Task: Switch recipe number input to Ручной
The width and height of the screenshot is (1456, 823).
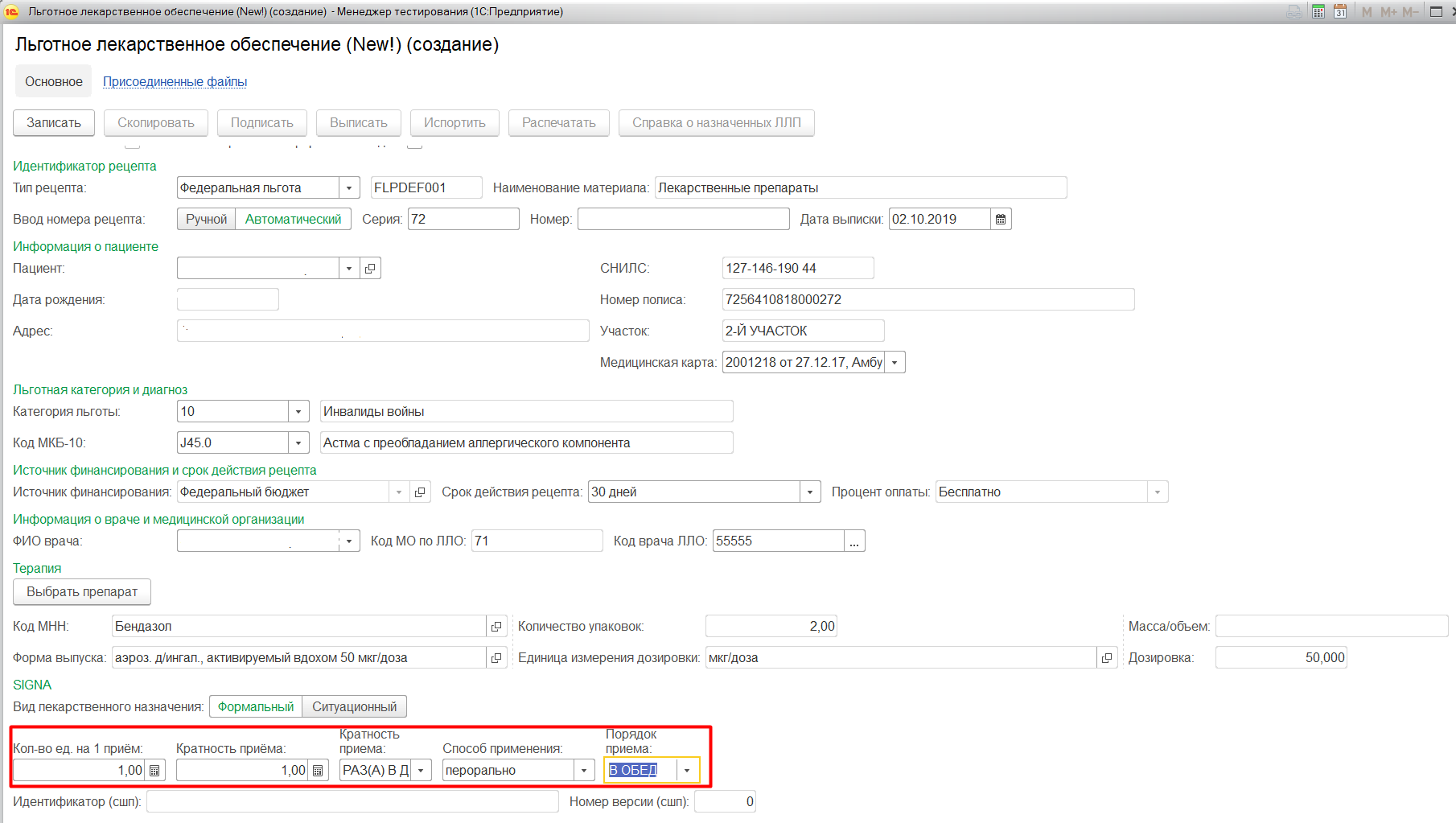Action: tap(207, 219)
